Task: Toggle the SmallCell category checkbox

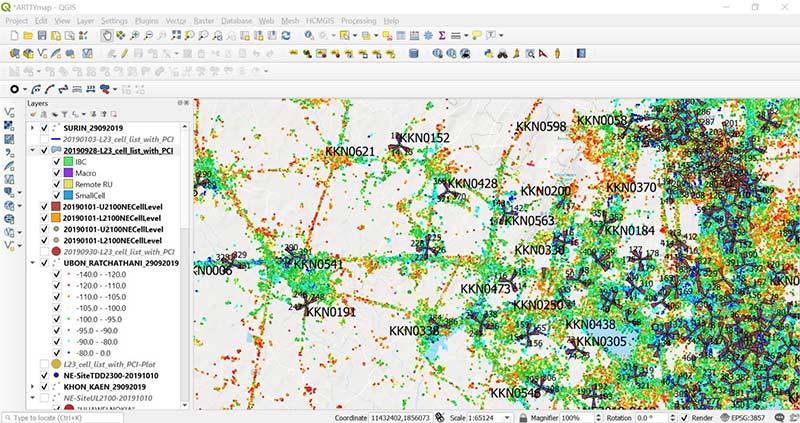Action: [x=57, y=195]
